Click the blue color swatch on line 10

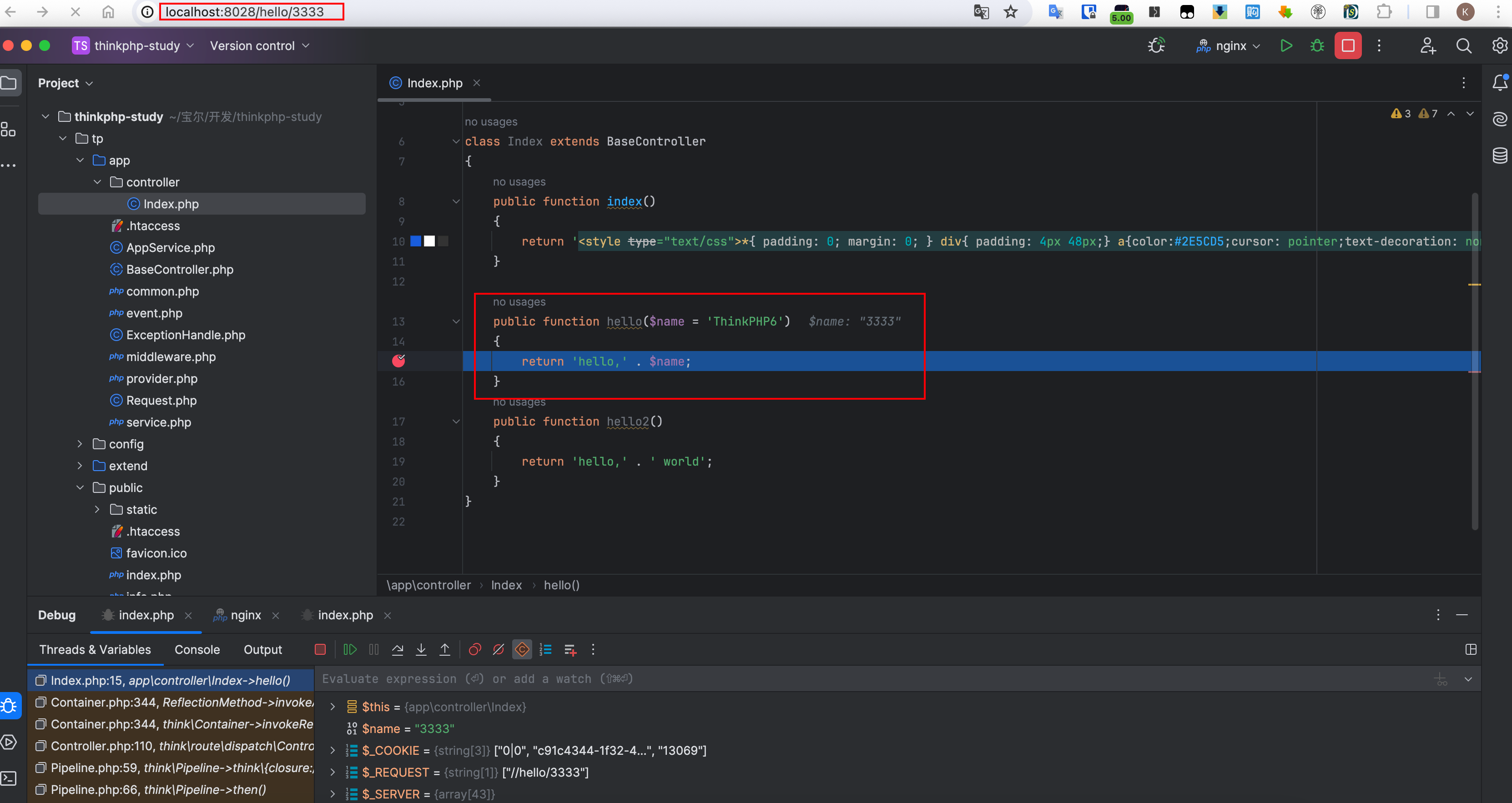tap(416, 241)
